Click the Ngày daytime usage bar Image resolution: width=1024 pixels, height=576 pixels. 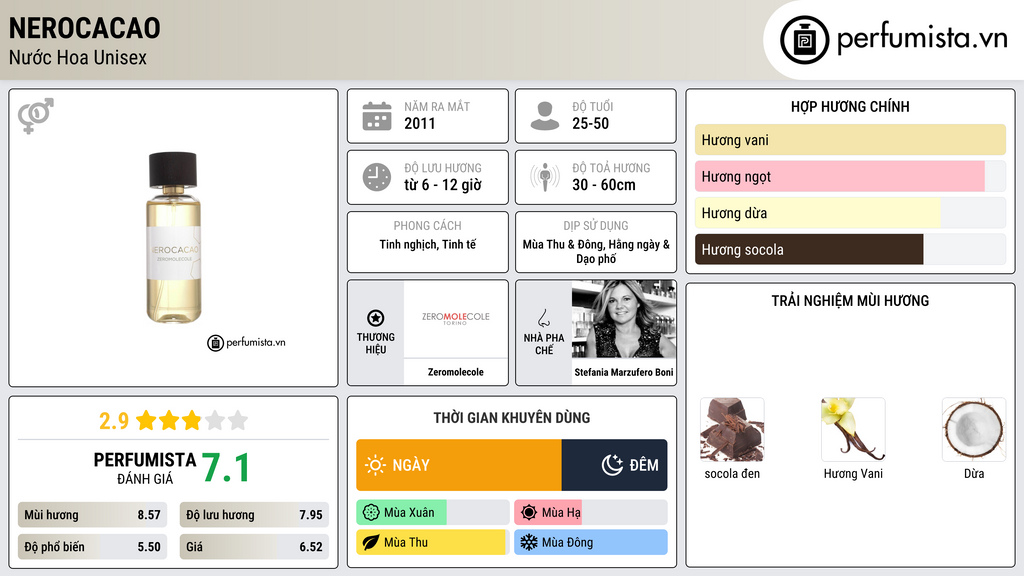click(x=458, y=465)
